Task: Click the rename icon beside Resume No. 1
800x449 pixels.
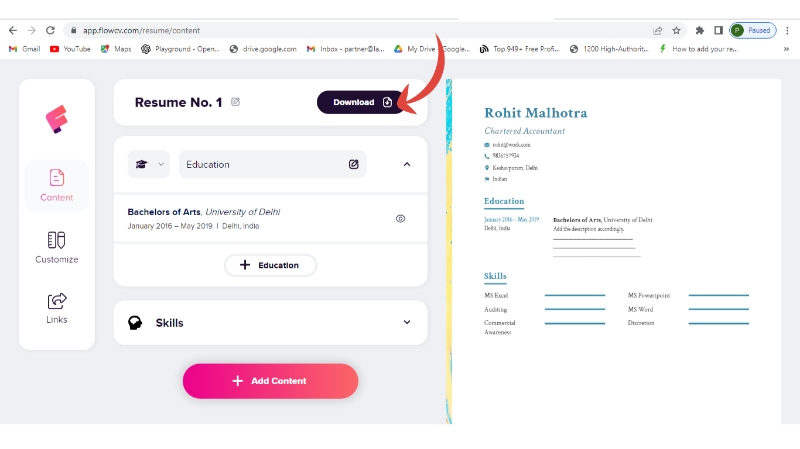Action: click(x=236, y=102)
